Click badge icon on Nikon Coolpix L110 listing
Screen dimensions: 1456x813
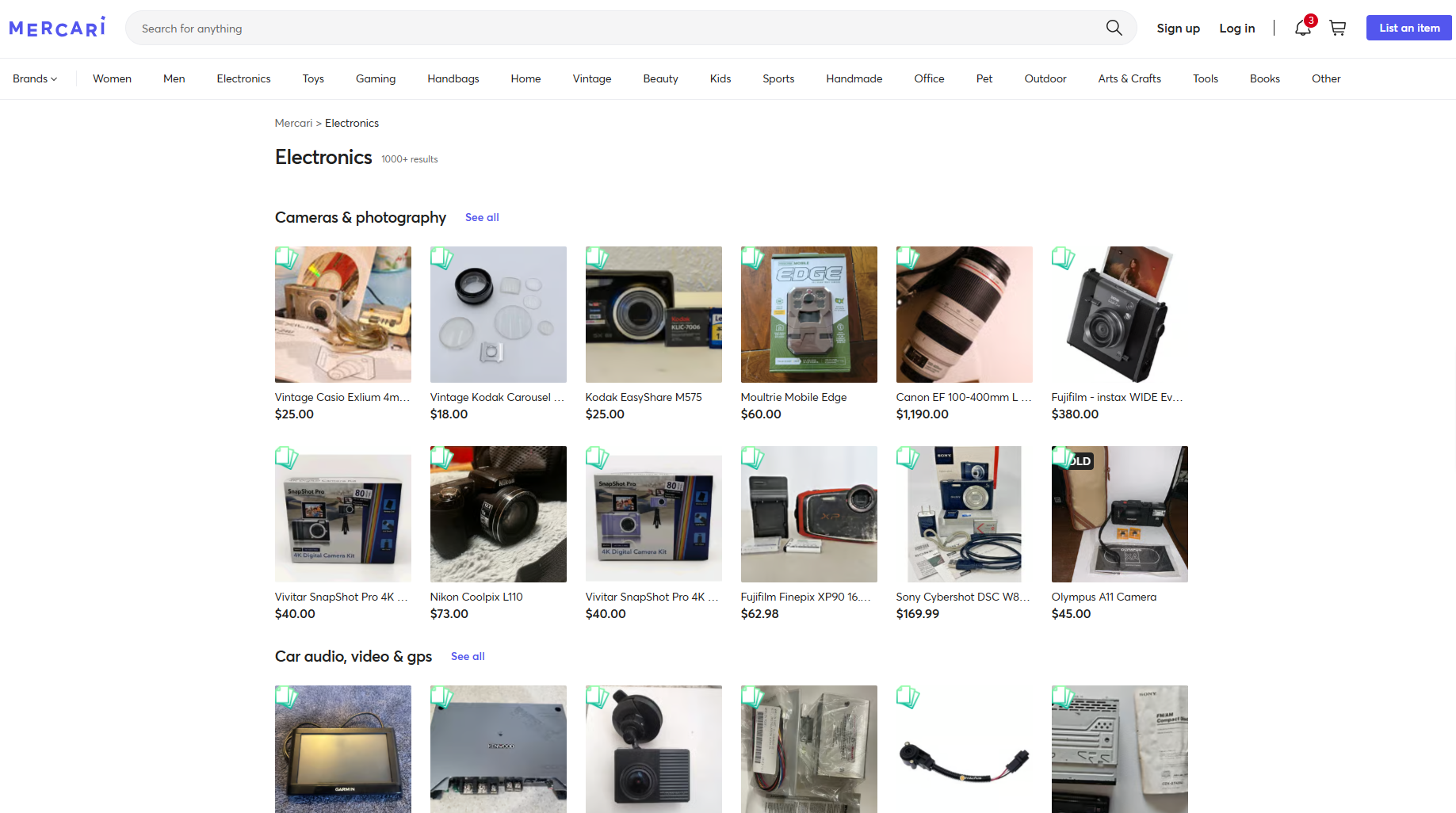coord(442,458)
